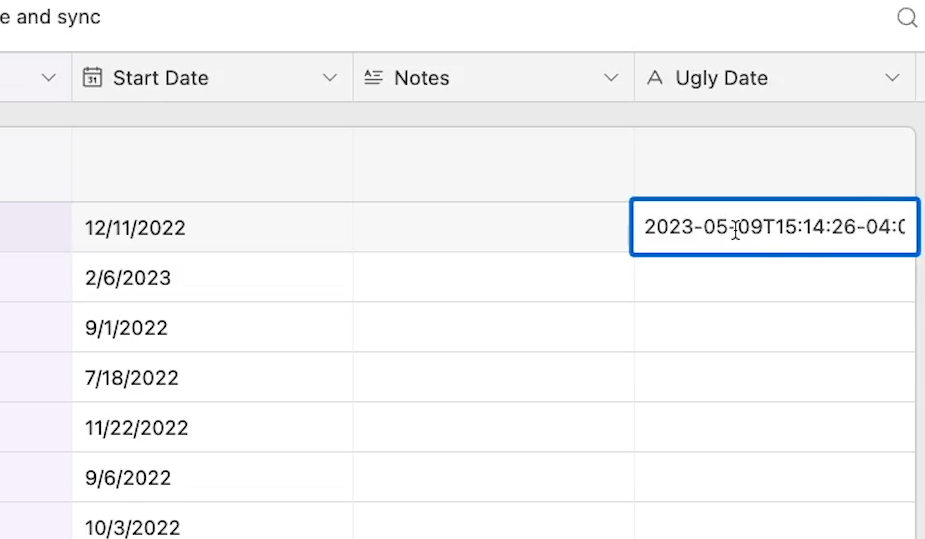Click the Ugly Date text-type icon

pyautogui.click(x=655, y=77)
